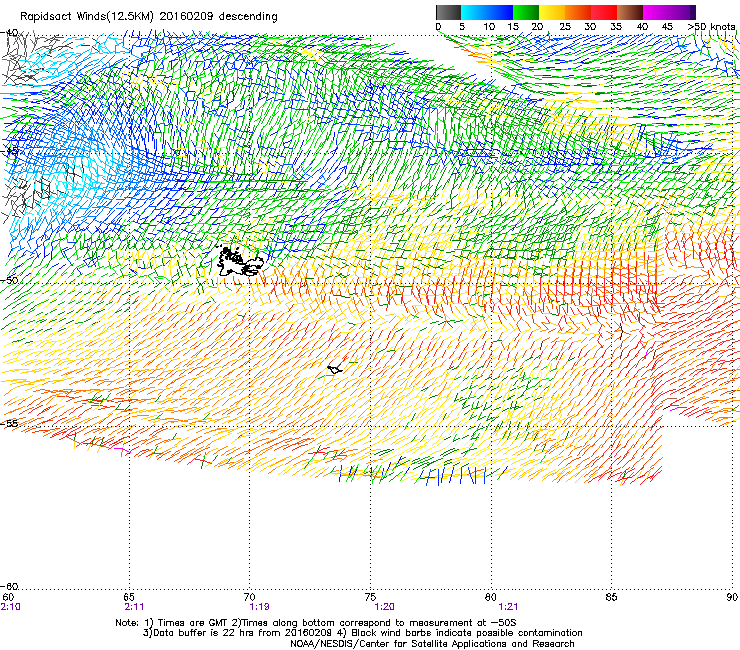Click the brown 35-40 knots legend swatch
Screen dimensions: 740x650
[x=630, y=12]
